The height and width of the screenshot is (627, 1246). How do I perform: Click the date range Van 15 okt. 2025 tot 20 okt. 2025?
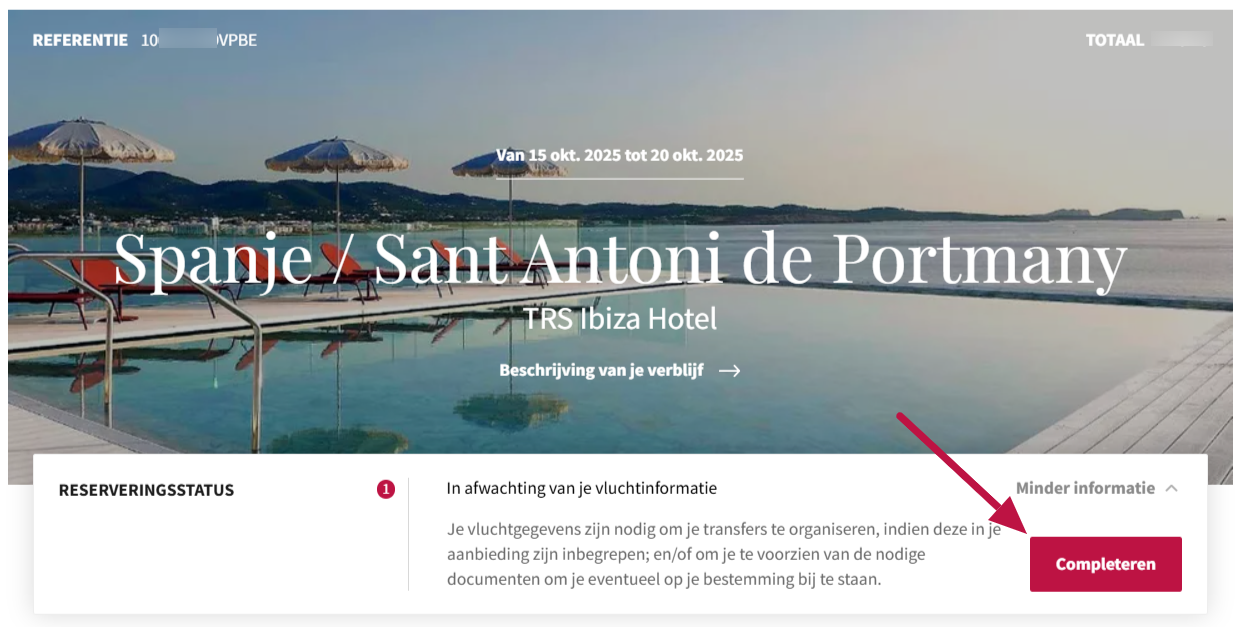click(x=620, y=156)
